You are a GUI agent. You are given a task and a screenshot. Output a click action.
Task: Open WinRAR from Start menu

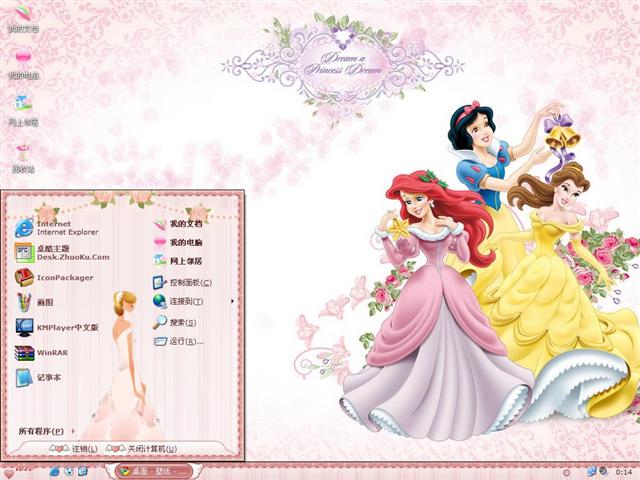coord(41,353)
